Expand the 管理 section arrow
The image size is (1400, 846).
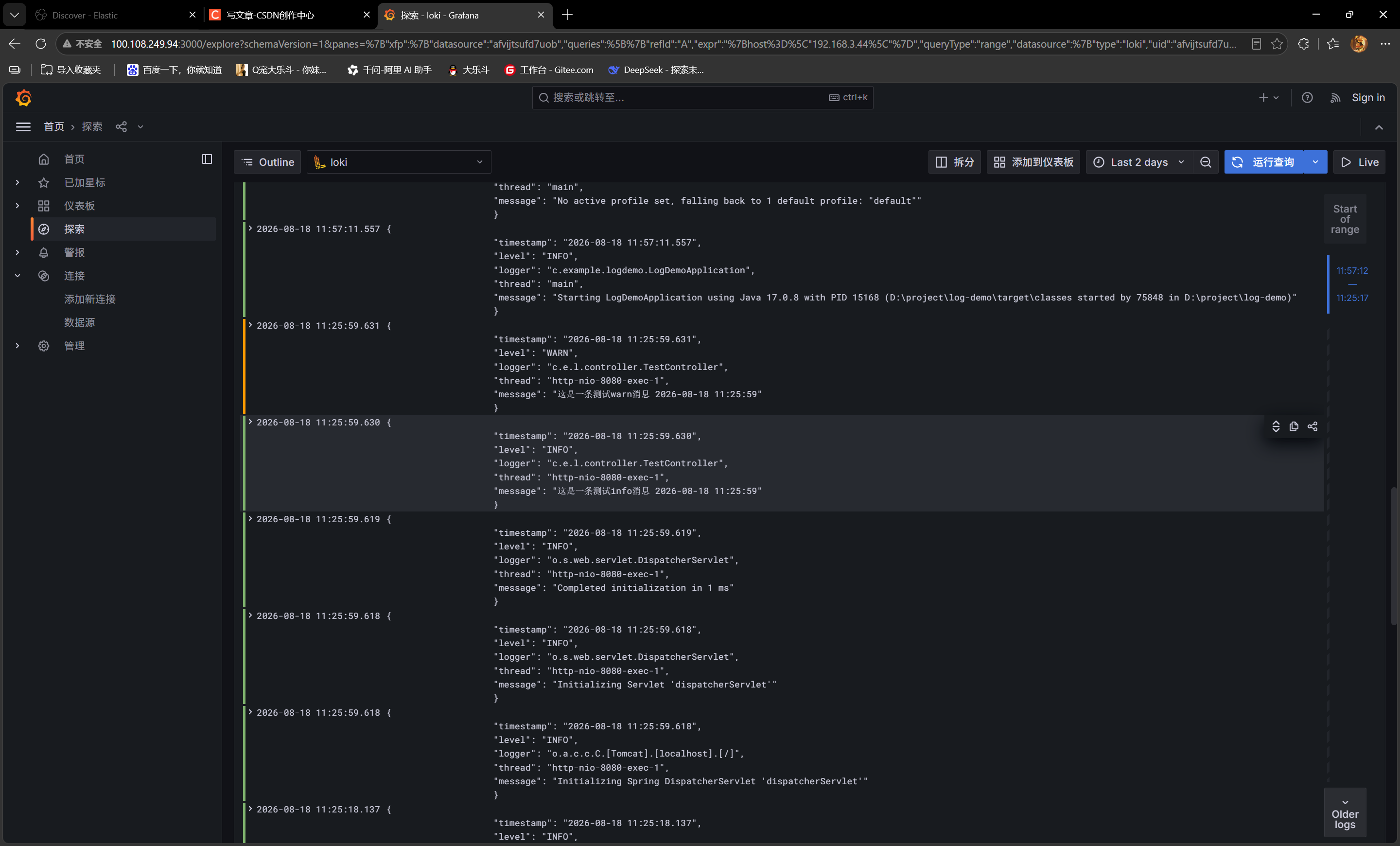click(x=17, y=345)
